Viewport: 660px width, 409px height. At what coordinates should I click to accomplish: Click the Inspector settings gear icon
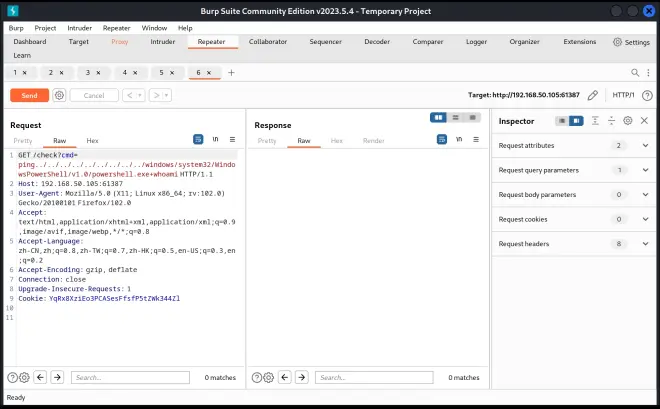pyautogui.click(x=627, y=121)
